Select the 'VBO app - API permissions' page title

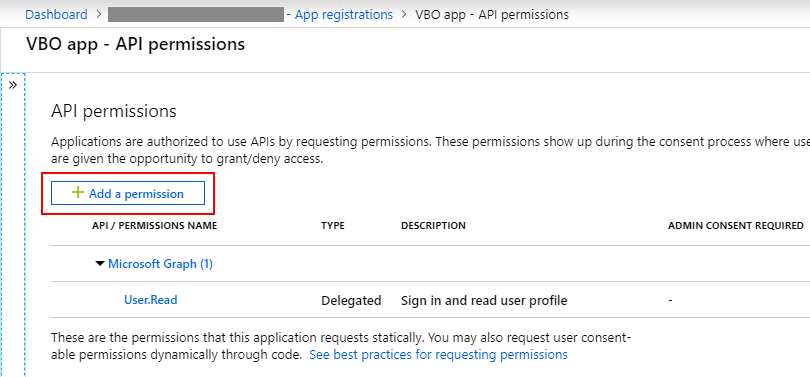(x=135, y=44)
